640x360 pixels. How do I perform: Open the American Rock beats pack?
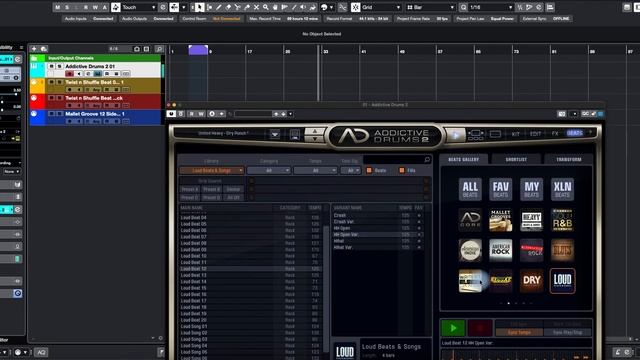point(500,250)
